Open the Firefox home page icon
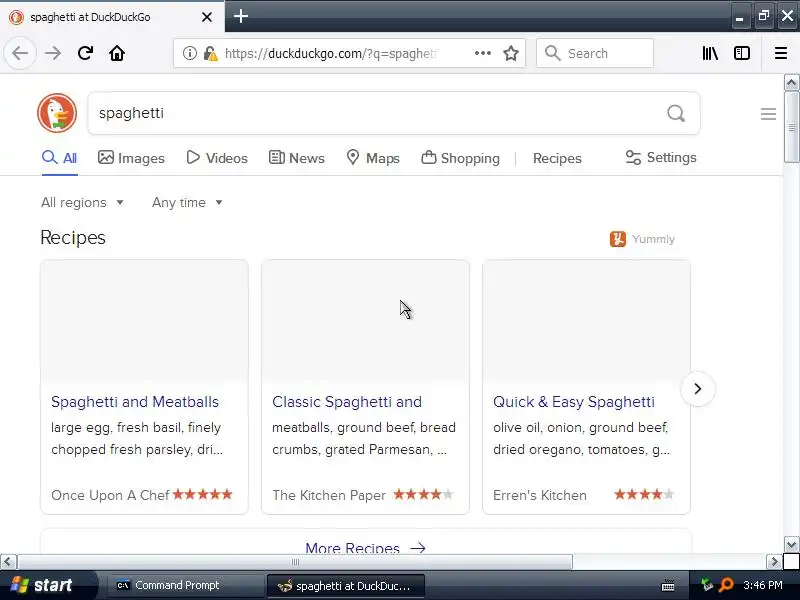 [x=117, y=53]
